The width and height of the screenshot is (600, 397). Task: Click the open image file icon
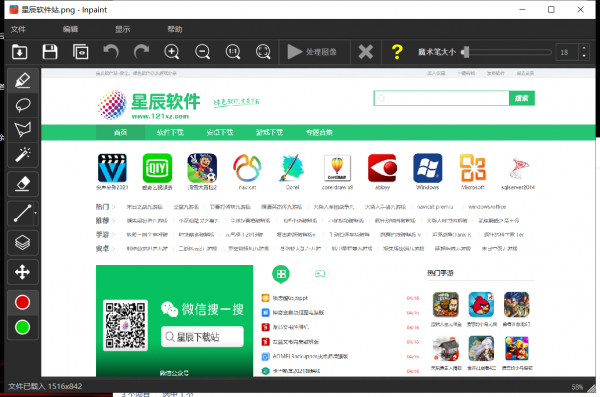pos(20,52)
